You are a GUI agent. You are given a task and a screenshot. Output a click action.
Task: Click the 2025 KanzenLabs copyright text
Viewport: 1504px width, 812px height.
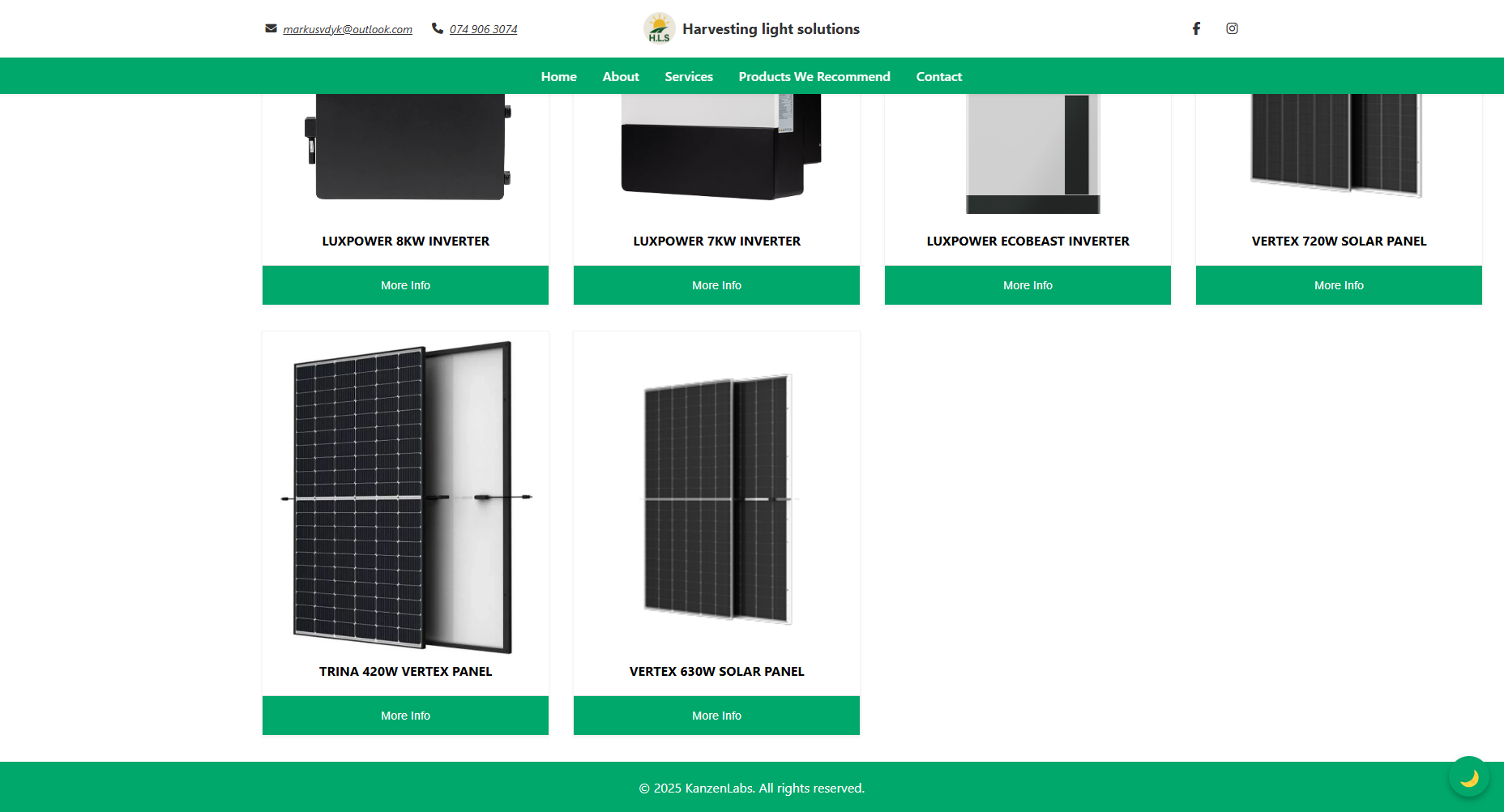pos(752,788)
